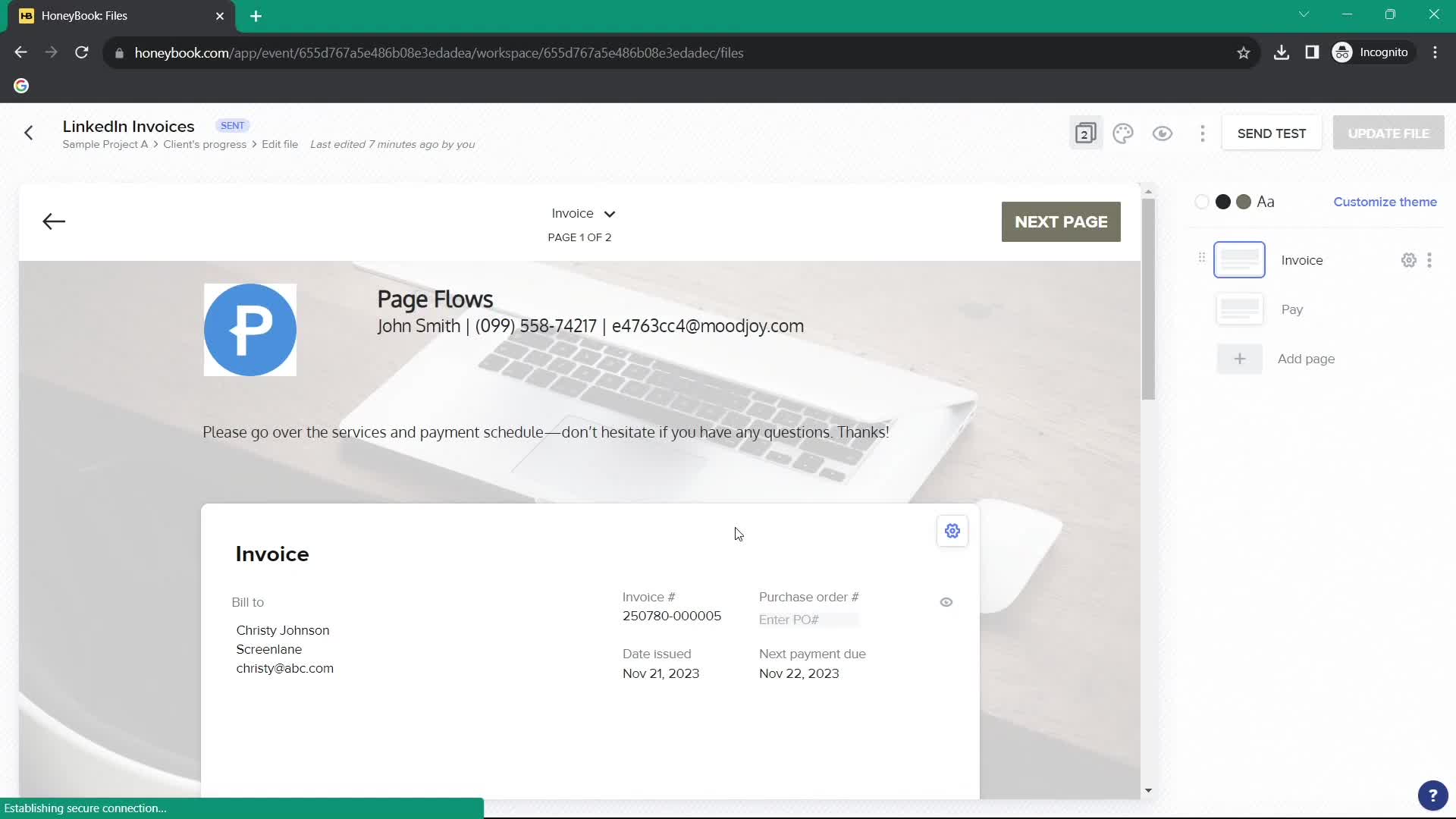
Task: Open the Incognito profile button
Action: 1372,52
